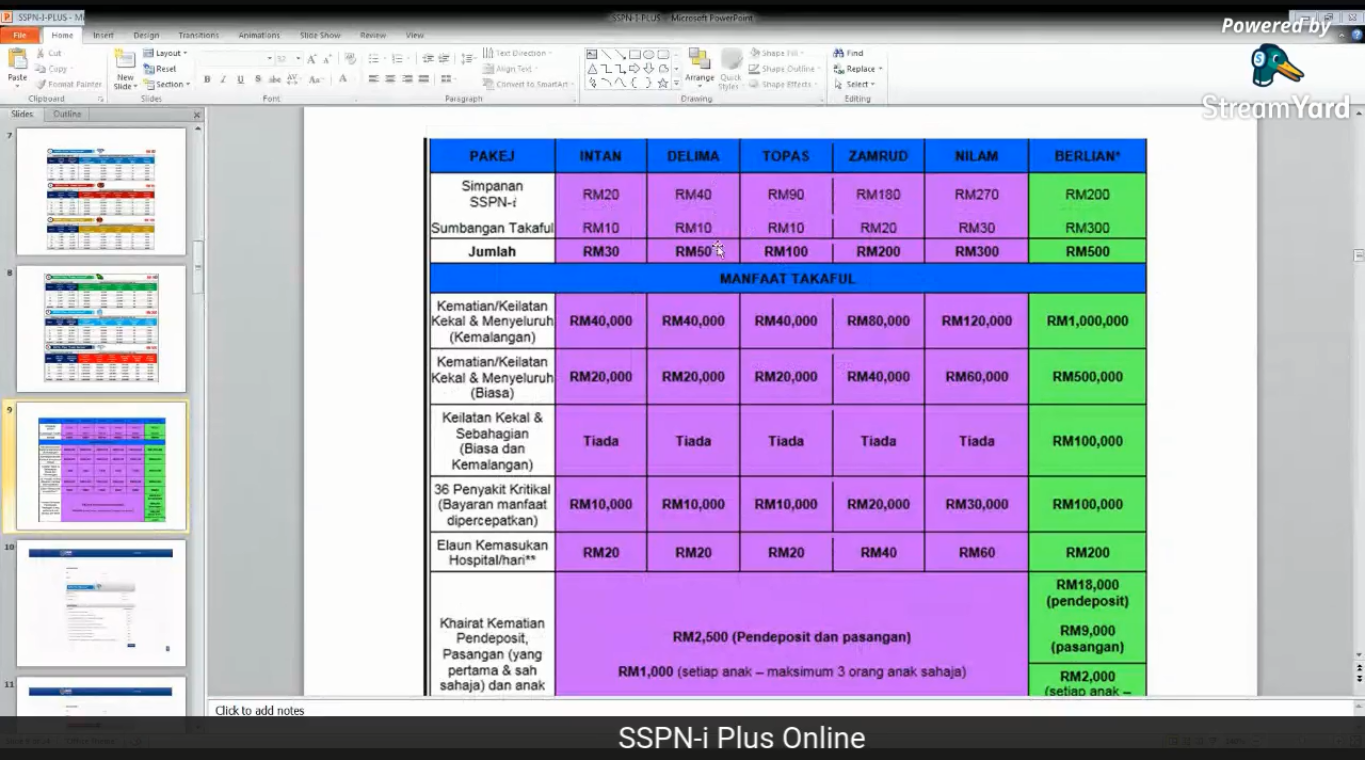The width and height of the screenshot is (1365, 760).
Task: Open the Insert ribbon tab
Action: tap(103, 35)
